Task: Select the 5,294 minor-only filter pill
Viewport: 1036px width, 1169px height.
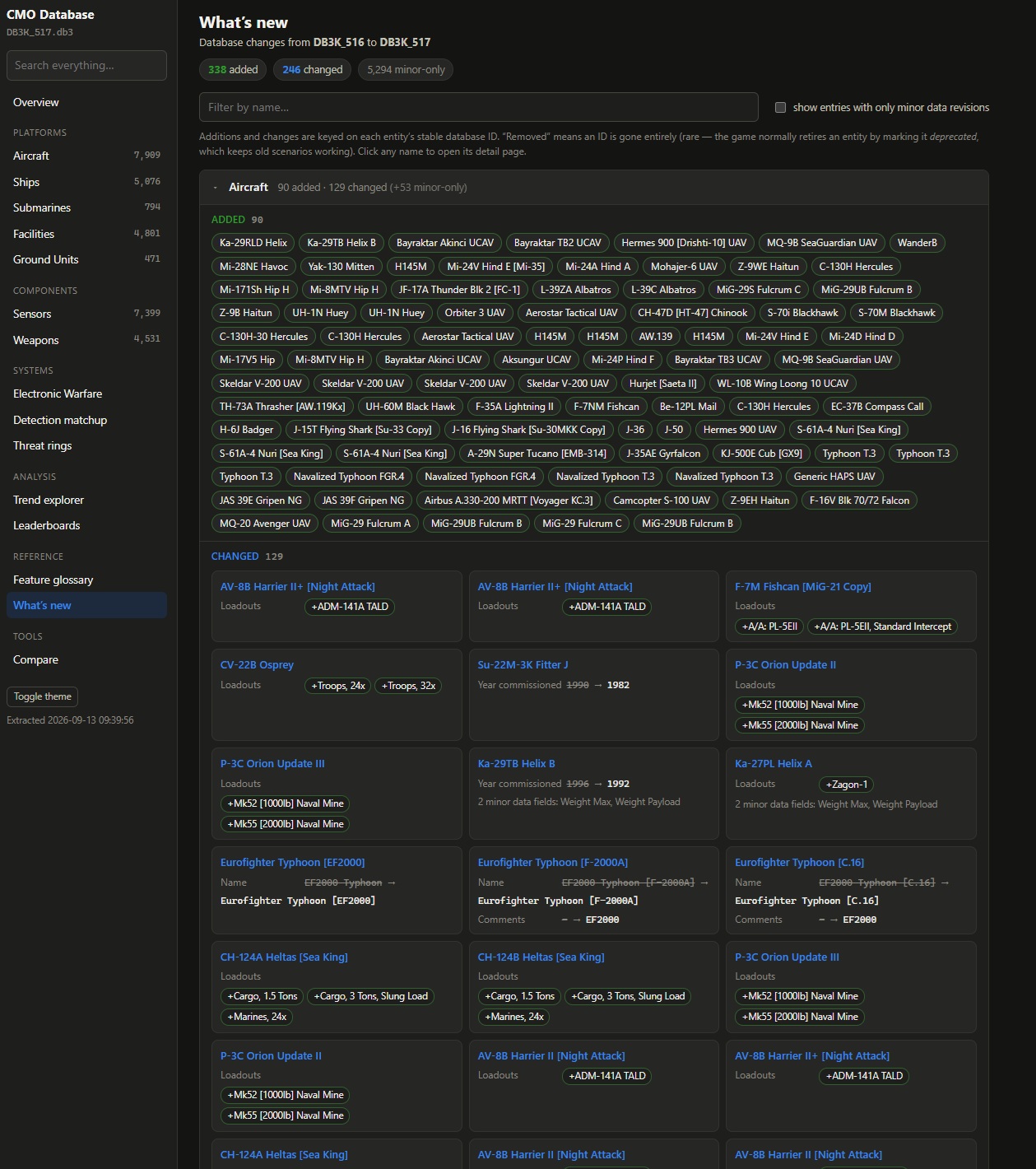Action: 406,70
